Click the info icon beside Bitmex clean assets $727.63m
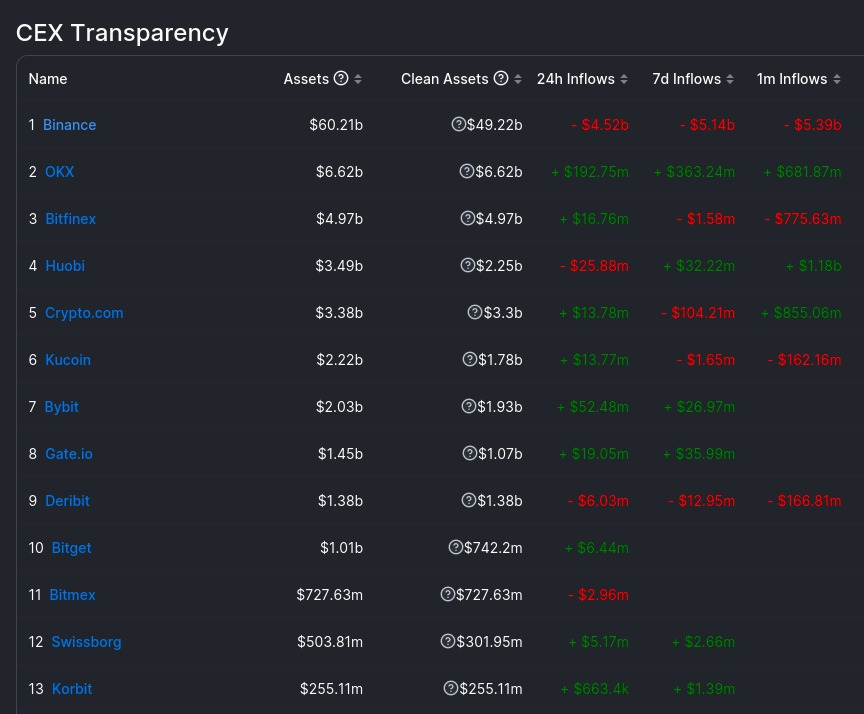Viewport: 864px width, 714px height. click(447, 594)
